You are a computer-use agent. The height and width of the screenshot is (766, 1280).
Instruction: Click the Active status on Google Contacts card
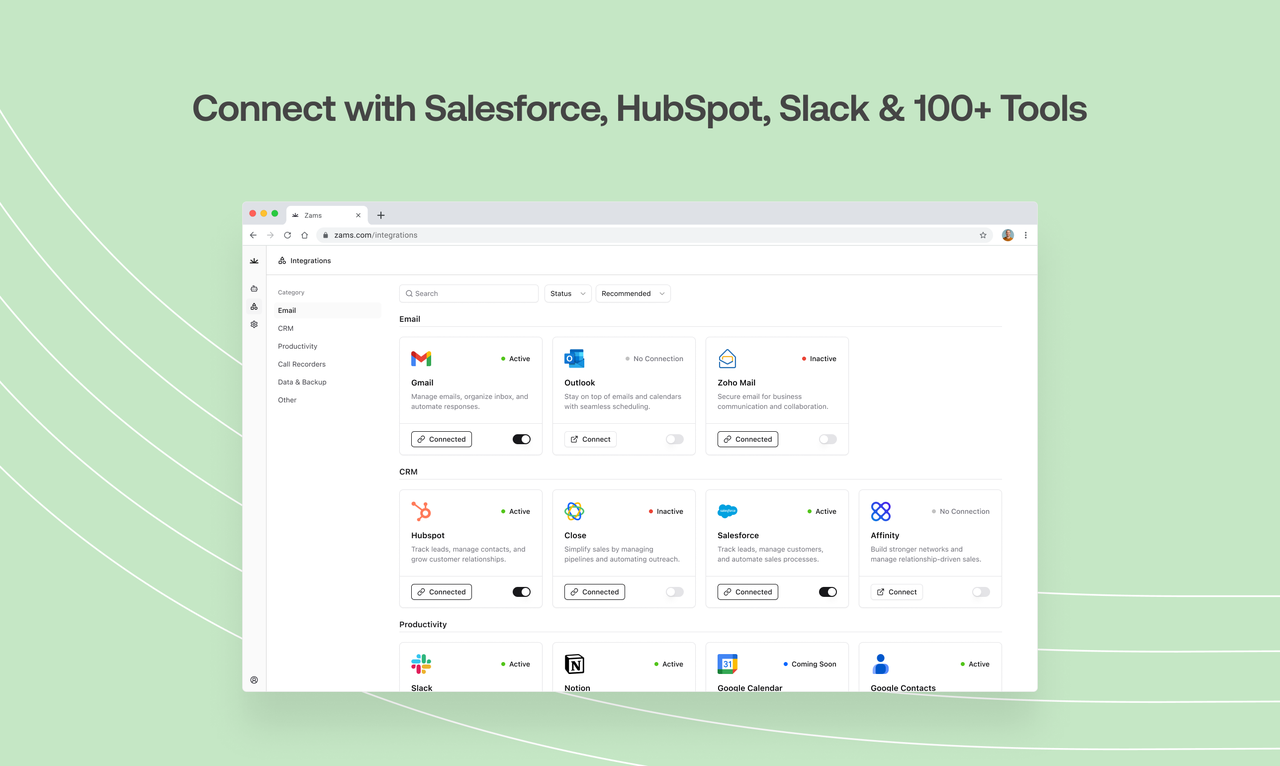[975, 665]
